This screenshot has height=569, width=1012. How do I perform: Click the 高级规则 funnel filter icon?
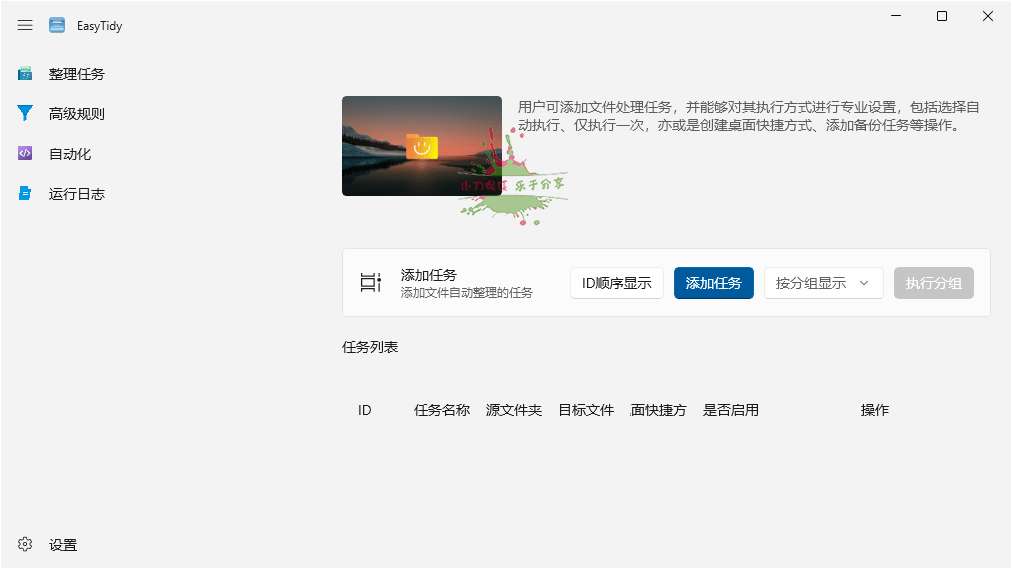pyautogui.click(x=25, y=114)
